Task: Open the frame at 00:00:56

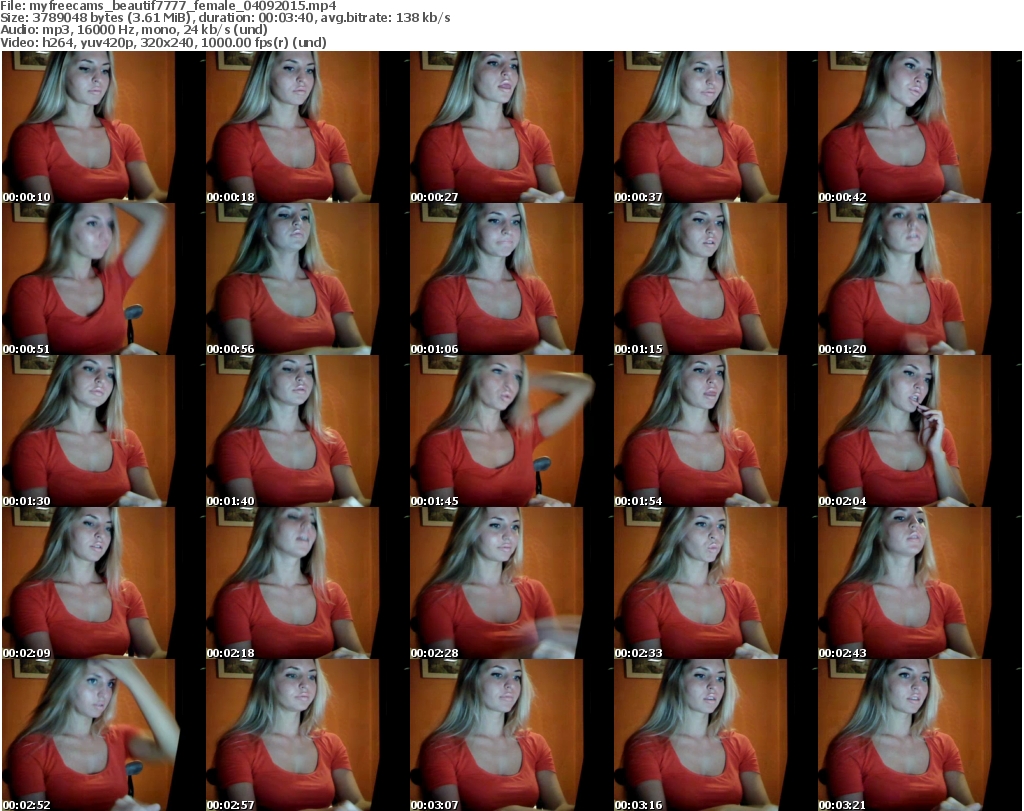Action: pos(308,279)
